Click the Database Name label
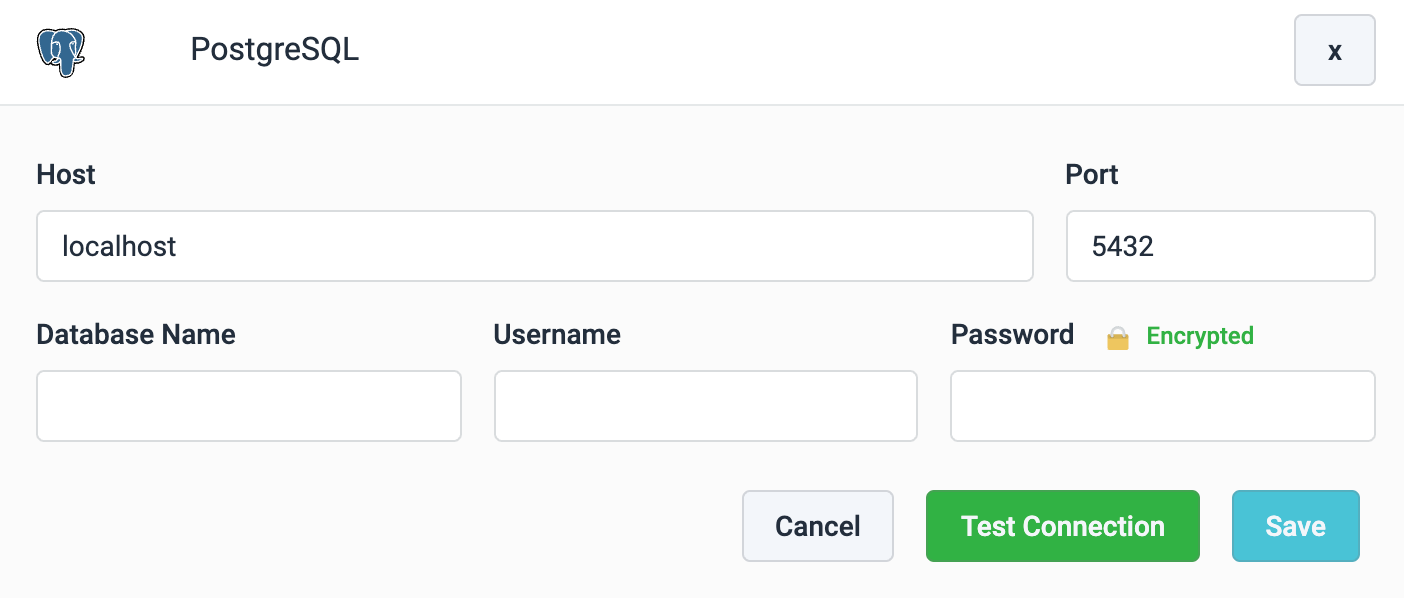 click(x=136, y=335)
